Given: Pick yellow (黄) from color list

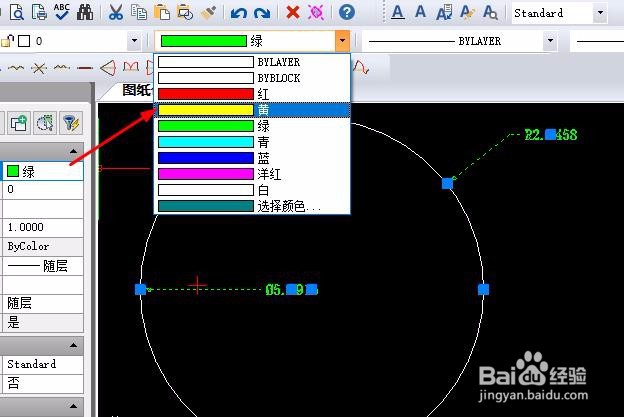Looking at the screenshot, I should tap(252, 110).
